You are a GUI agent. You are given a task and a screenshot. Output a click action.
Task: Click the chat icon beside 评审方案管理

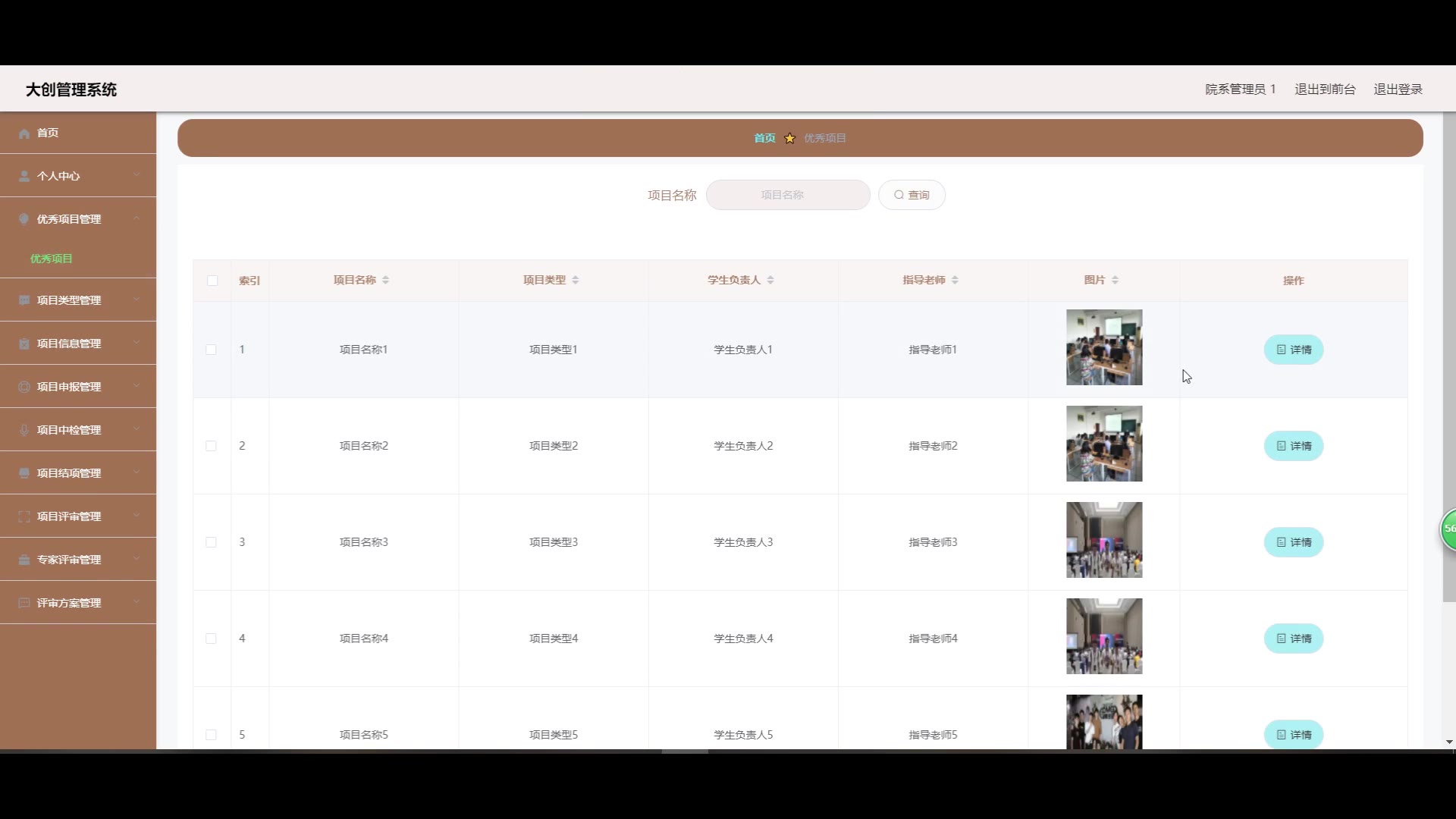point(24,604)
